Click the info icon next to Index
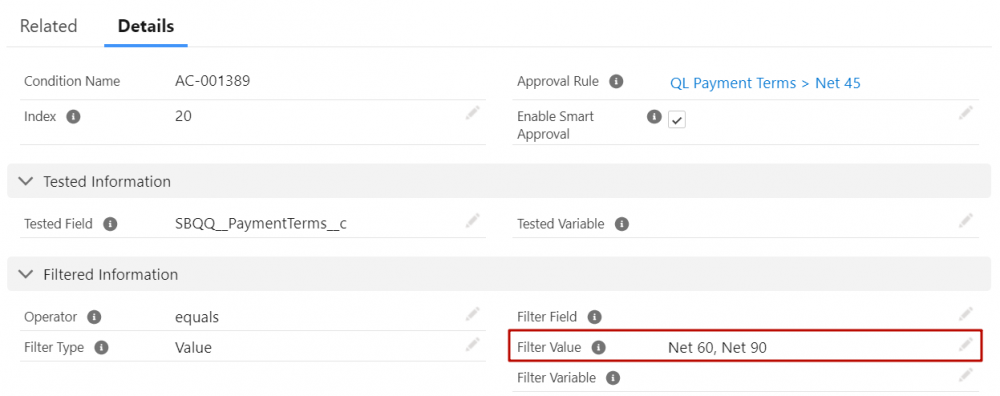 [73, 117]
